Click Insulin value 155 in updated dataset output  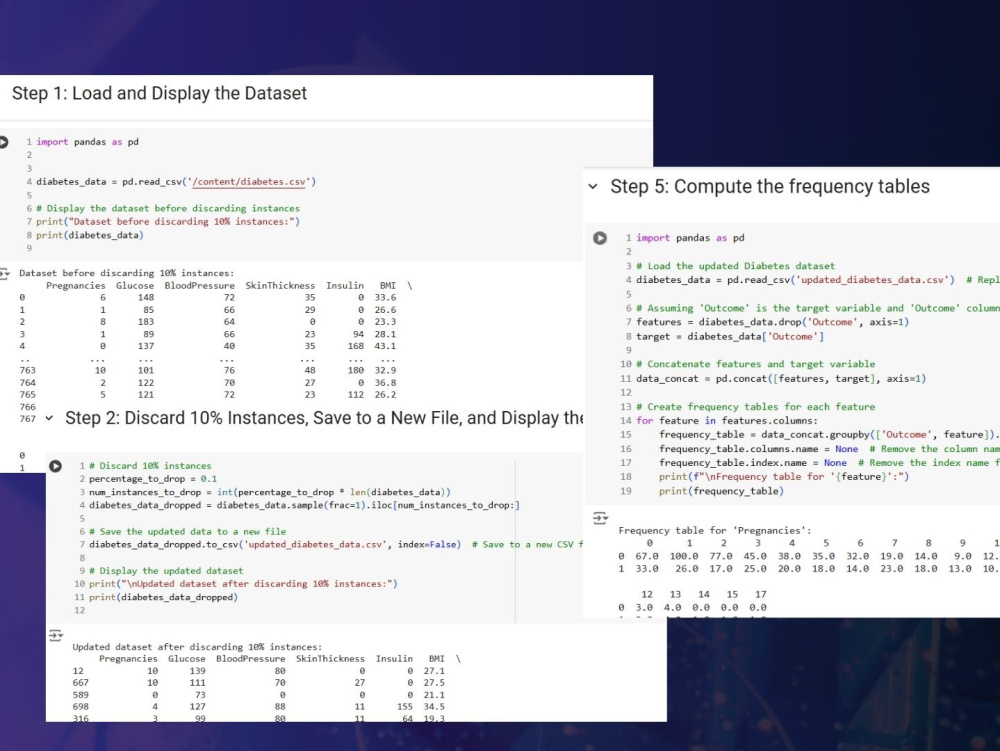coord(405,707)
